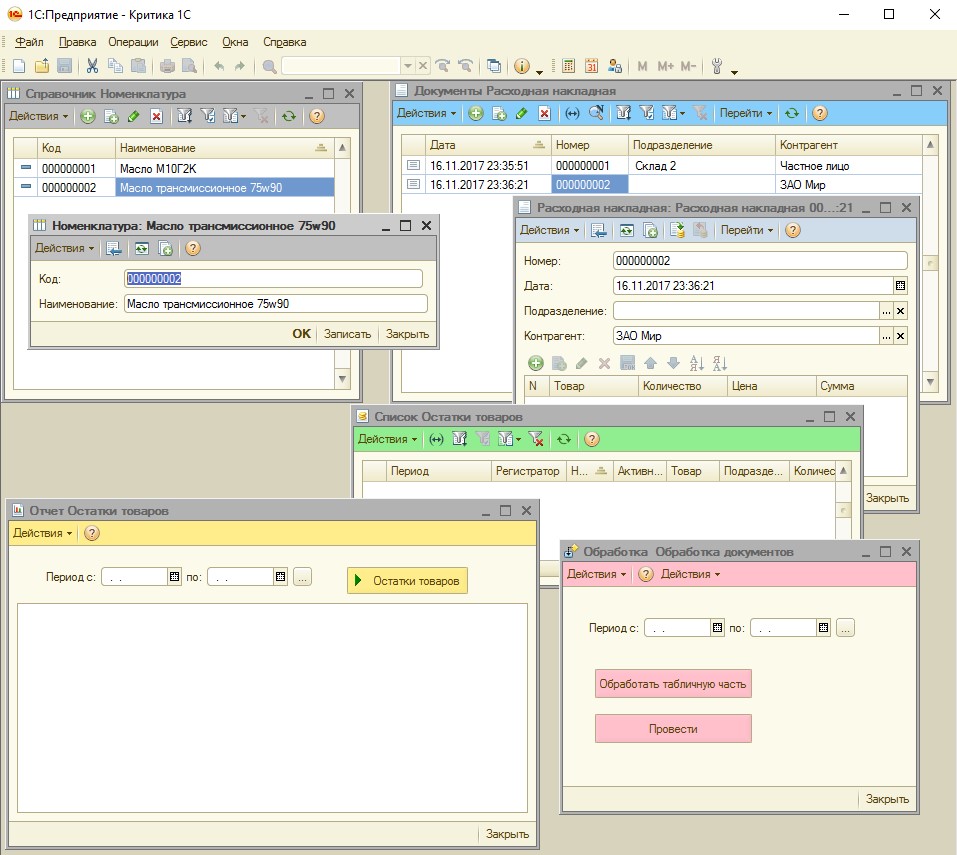Click red delete-mark icon in Справочник Номенклатура
Viewport: 957px width, 855px height.
156,116
